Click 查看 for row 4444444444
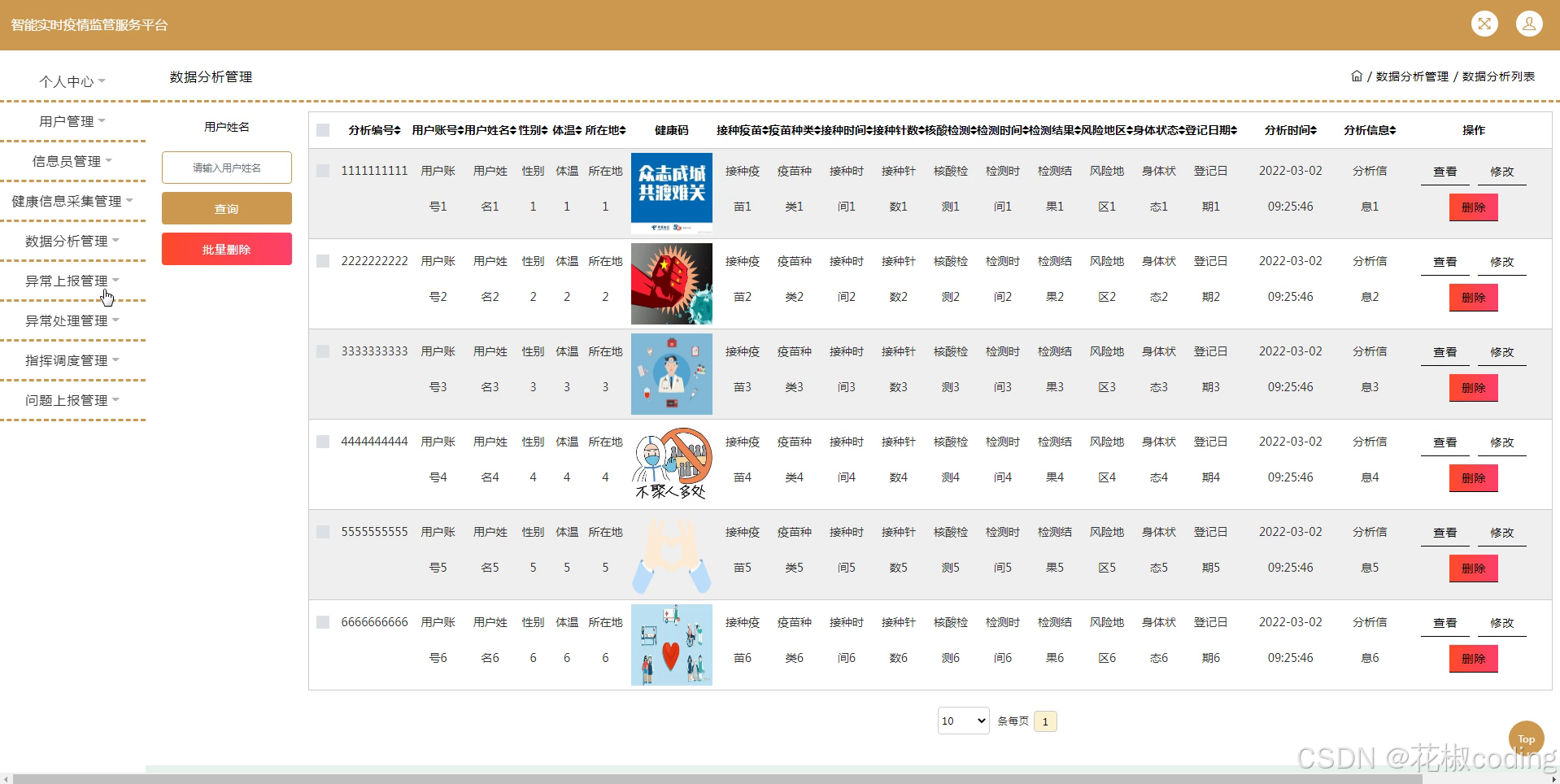The width and height of the screenshot is (1560, 784). [x=1445, y=442]
